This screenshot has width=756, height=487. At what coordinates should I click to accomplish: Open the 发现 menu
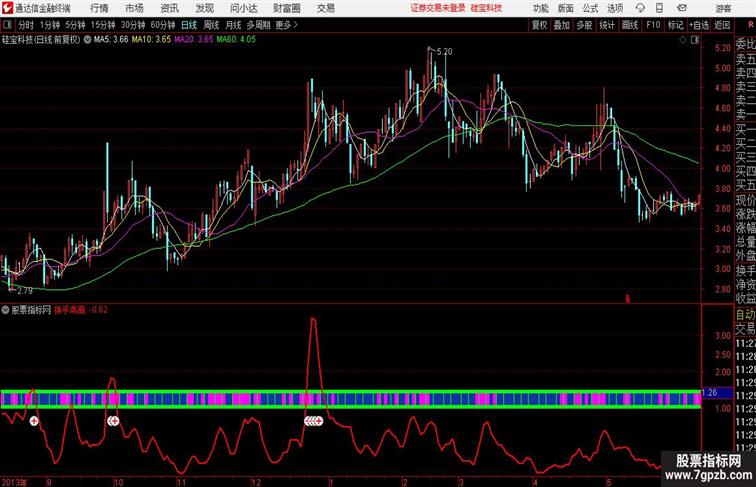204,8
